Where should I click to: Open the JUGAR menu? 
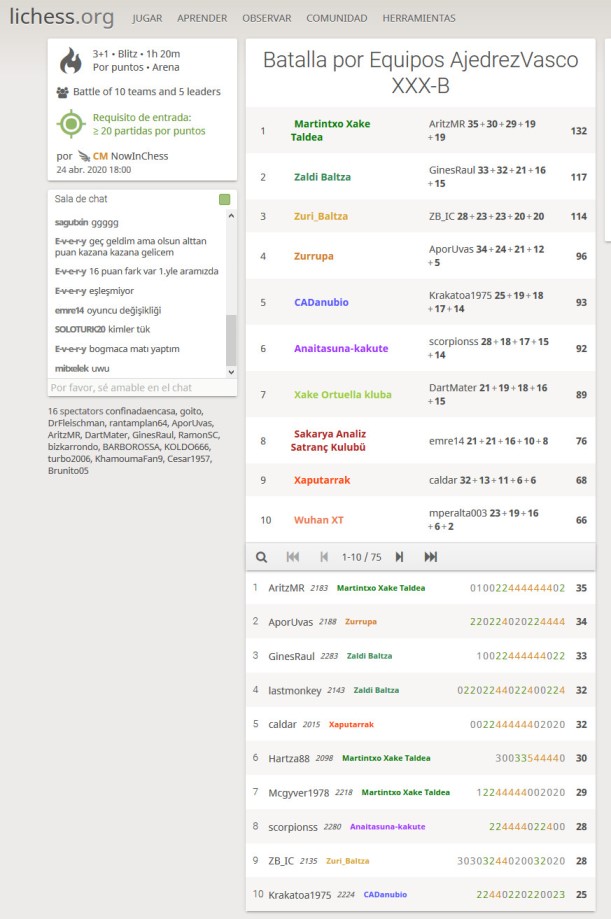[147, 18]
